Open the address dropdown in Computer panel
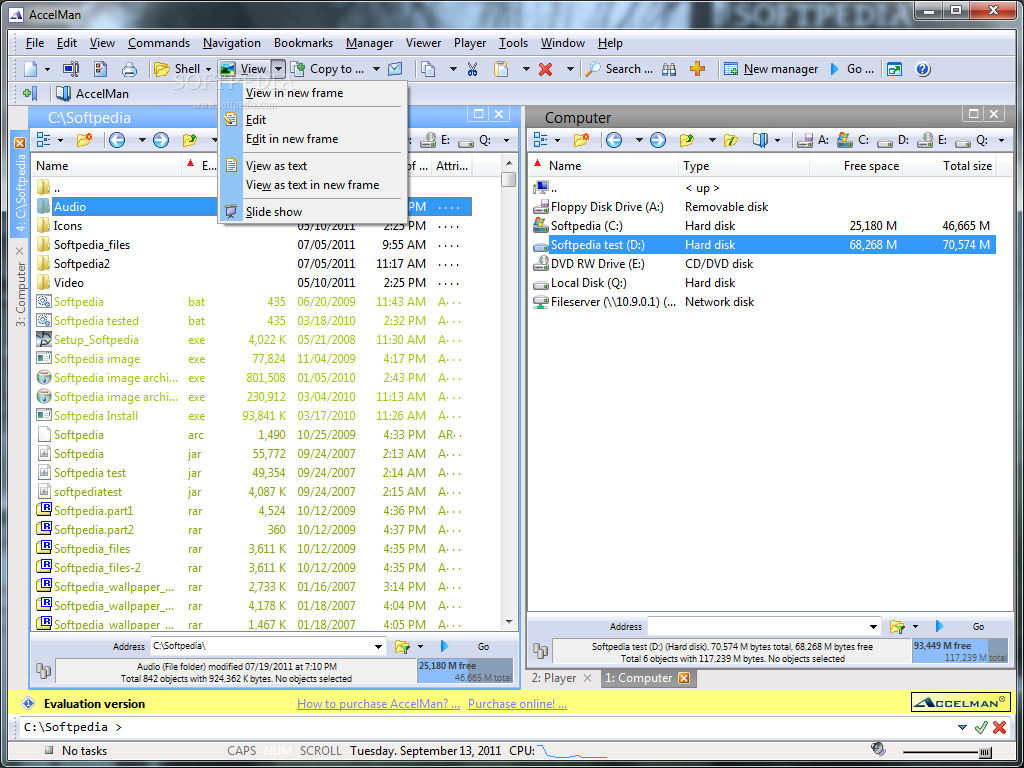The width and height of the screenshot is (1024, 768). (874, 626)
